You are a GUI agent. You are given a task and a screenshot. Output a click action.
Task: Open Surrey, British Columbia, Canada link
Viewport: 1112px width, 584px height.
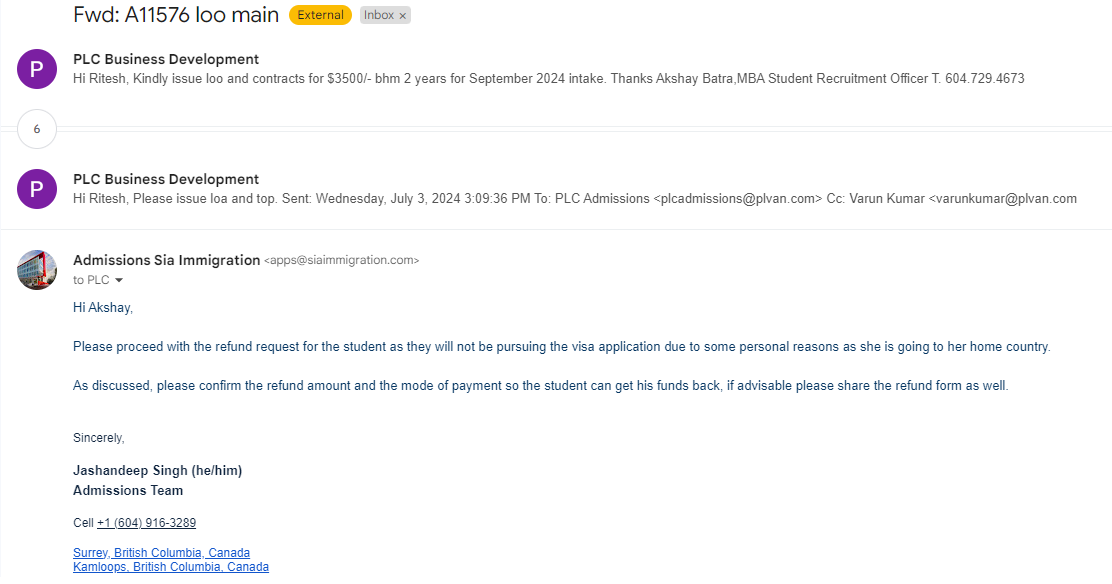point(162,553)
